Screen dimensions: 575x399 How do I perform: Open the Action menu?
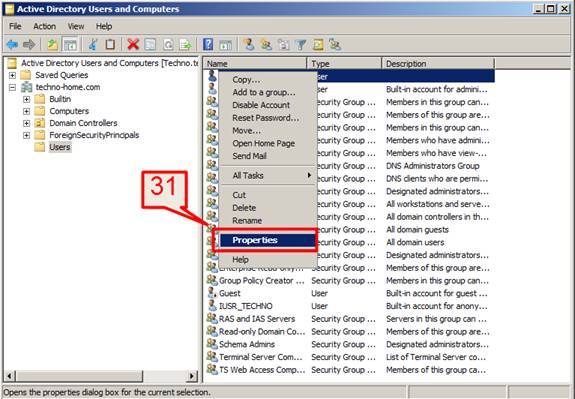pos(45,26)
